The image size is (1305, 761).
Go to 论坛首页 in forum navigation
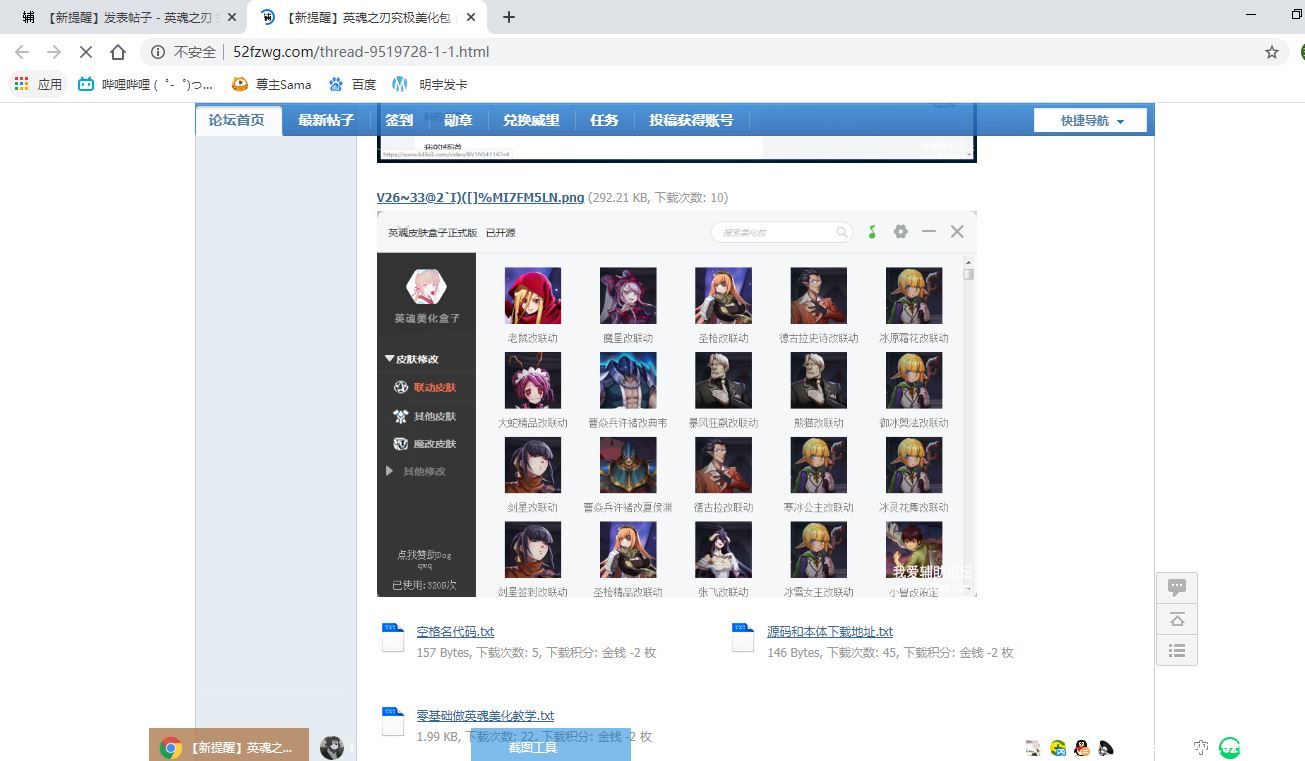pyautogui.click(x=237, y=120)
